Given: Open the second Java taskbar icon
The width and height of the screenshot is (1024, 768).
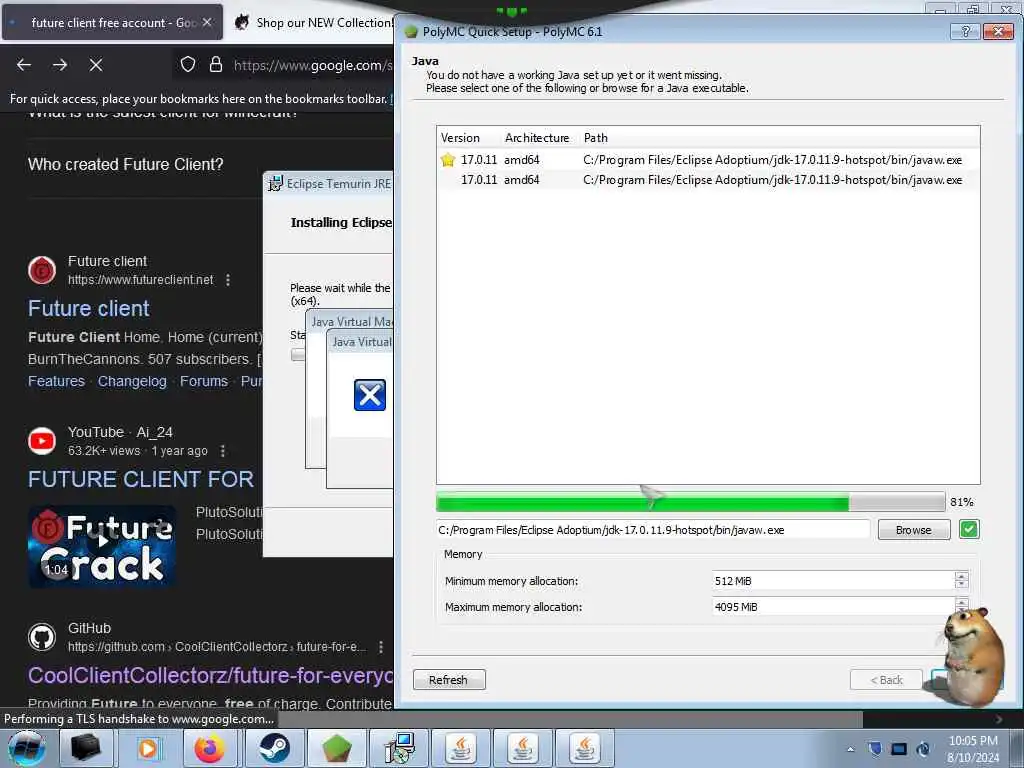Looking at the screenshot, I should [522, 748].
